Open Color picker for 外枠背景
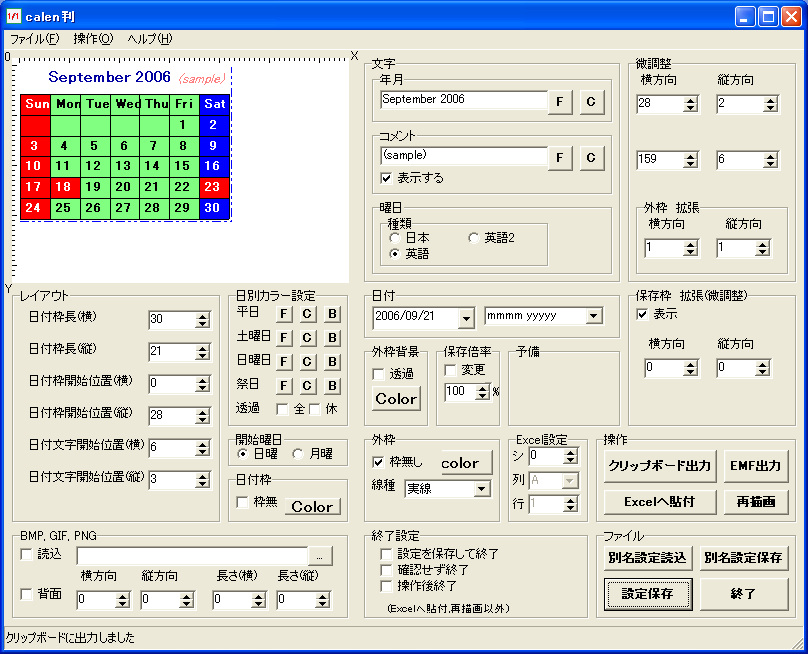This screenshot has width=808, height=654. click(x=396, y=398)
